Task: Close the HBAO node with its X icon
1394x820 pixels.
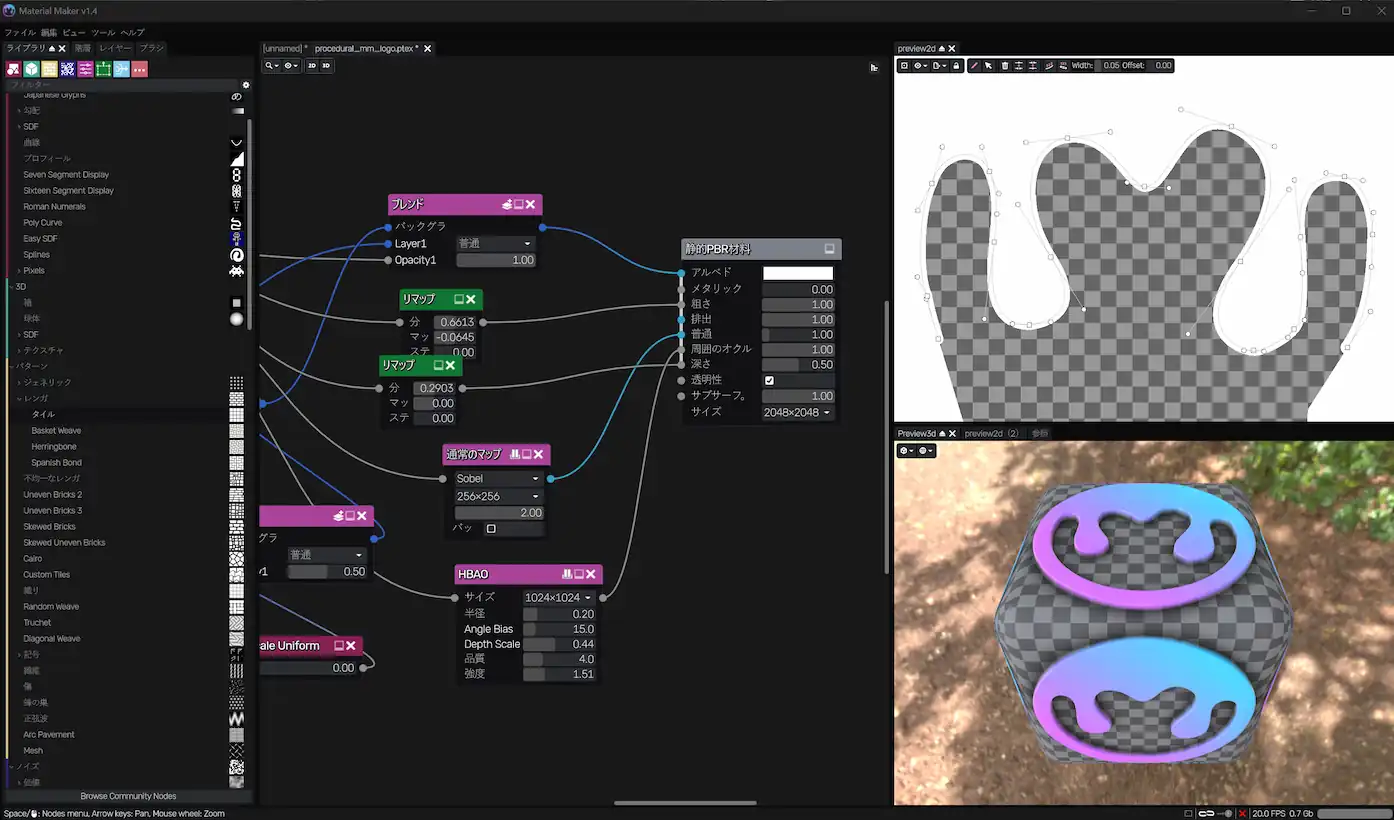Action: pyautogui.click(x=591, y=574)
